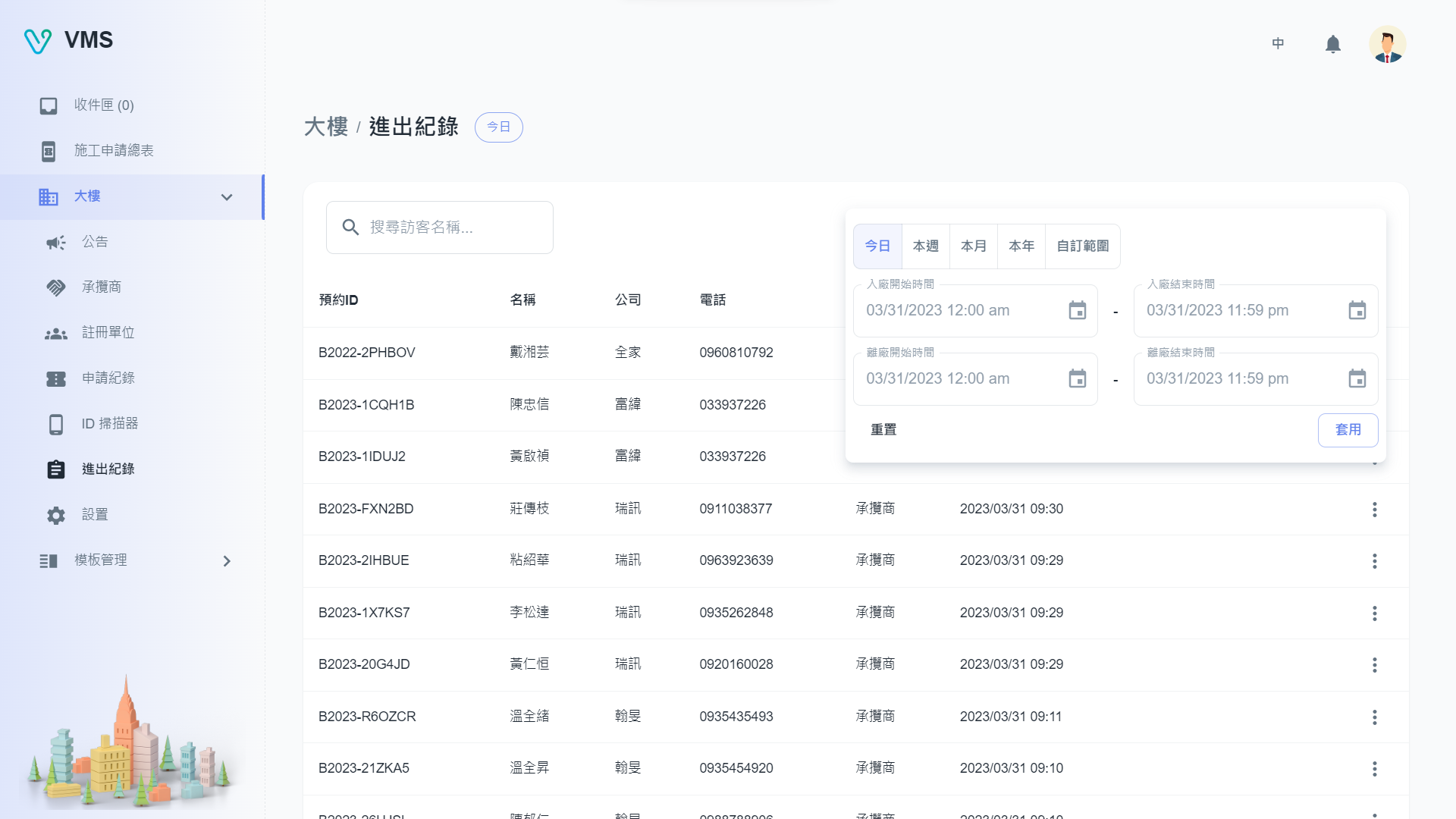Open calendar picker for 離廠開始時間
This screenshot has width=1456, height=819.
(1077, 379)
